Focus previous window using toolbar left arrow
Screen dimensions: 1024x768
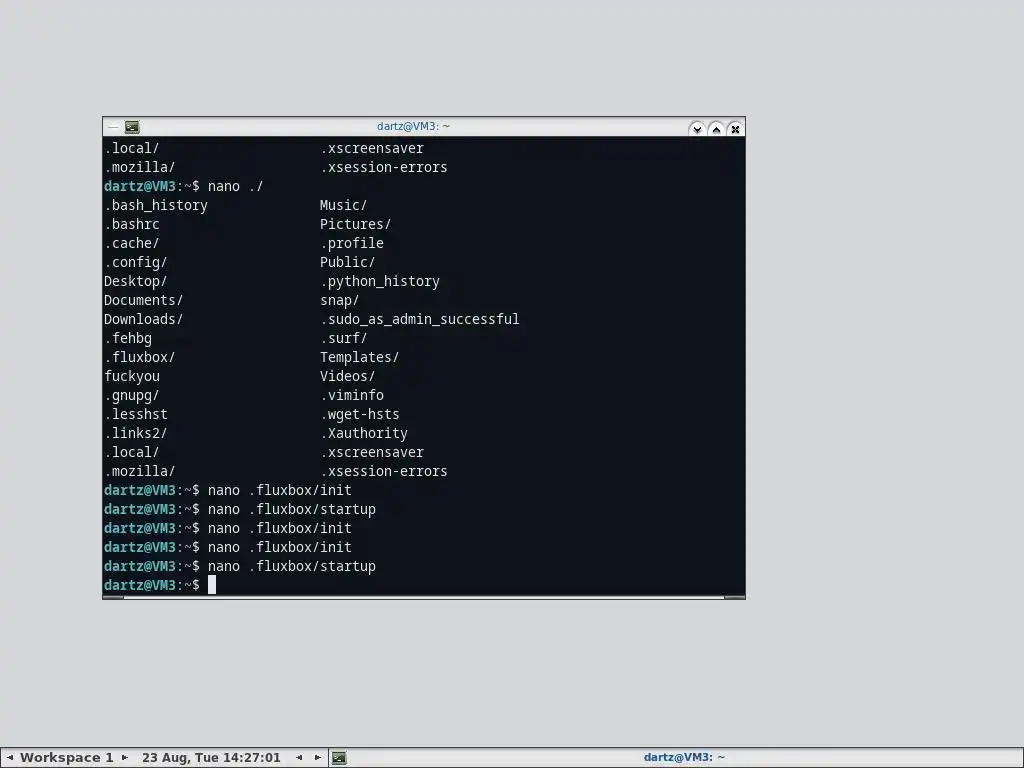click(x=299, y=758)
